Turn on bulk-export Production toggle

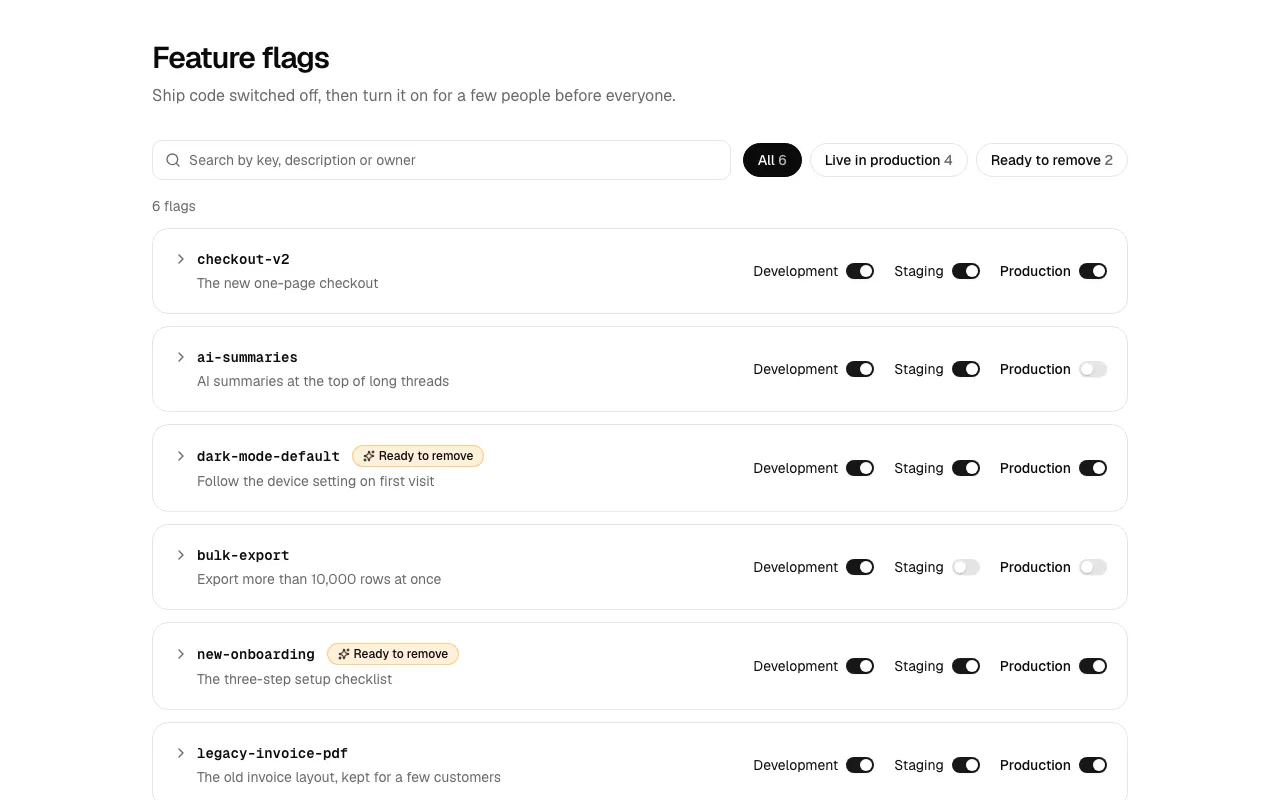point(1093,567)
